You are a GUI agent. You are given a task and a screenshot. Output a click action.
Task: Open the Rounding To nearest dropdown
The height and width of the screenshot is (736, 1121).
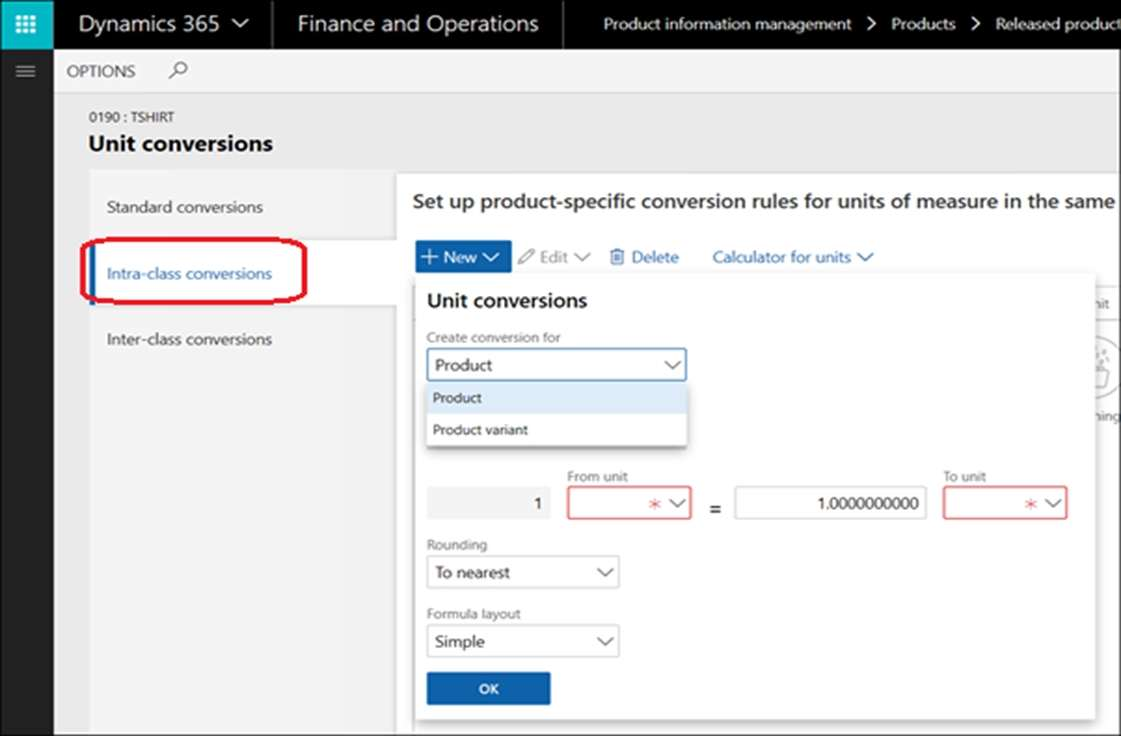point(522,573)
